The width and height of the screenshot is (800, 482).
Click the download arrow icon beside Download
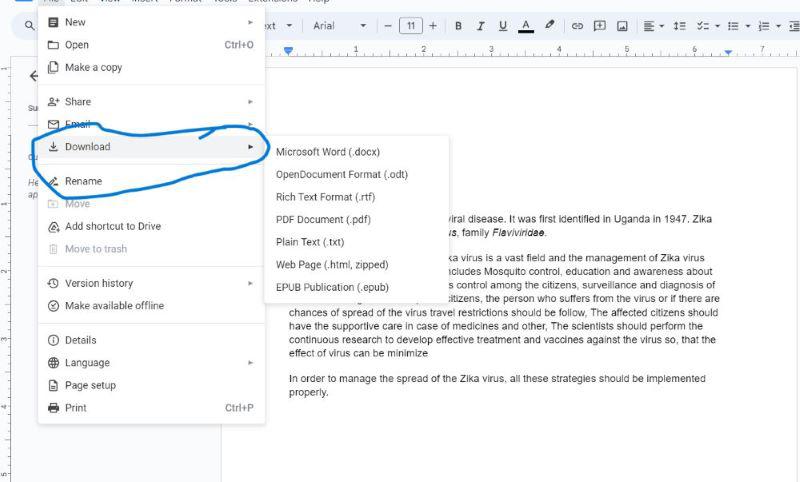[53, 147]
